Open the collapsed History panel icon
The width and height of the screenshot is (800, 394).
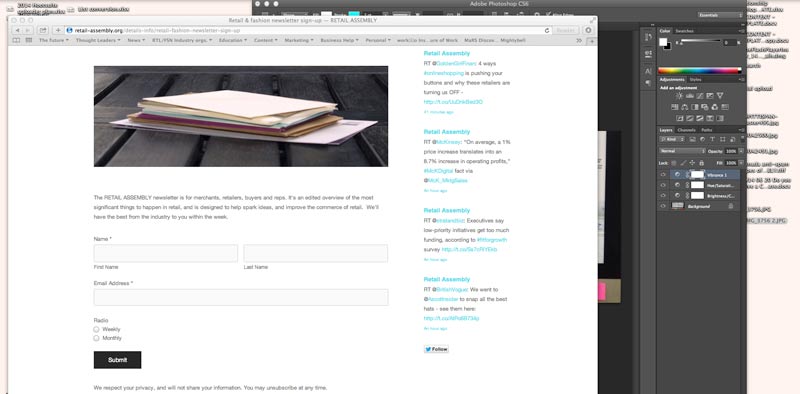(x=648, y=37)
